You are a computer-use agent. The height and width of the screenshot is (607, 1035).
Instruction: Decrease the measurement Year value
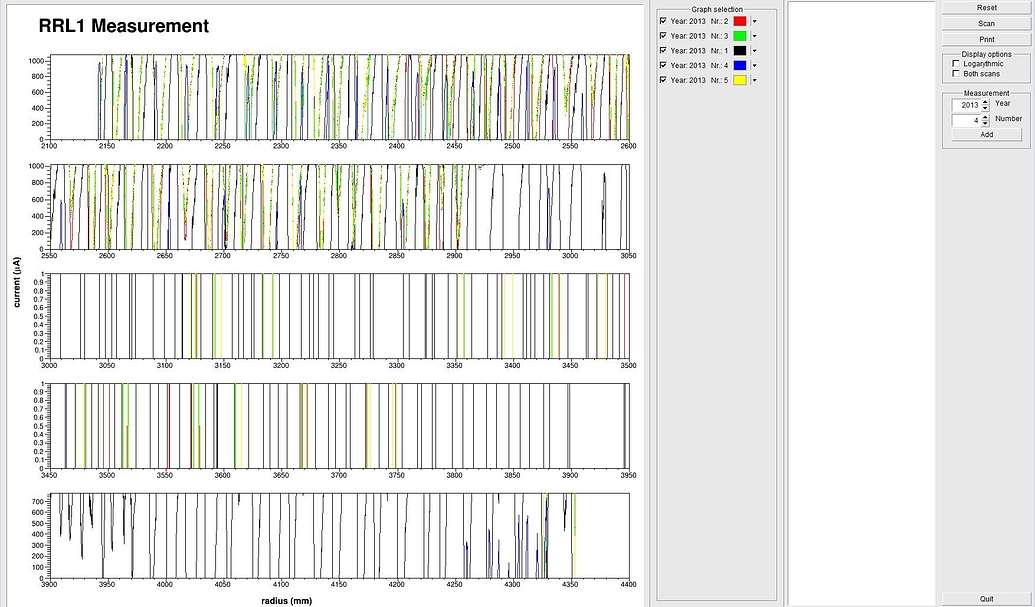[x=985, y=108]
